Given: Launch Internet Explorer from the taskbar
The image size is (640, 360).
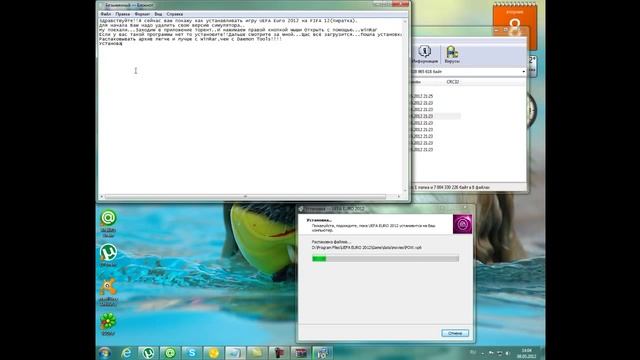Looking at the screenshot, I should (126, 353).
